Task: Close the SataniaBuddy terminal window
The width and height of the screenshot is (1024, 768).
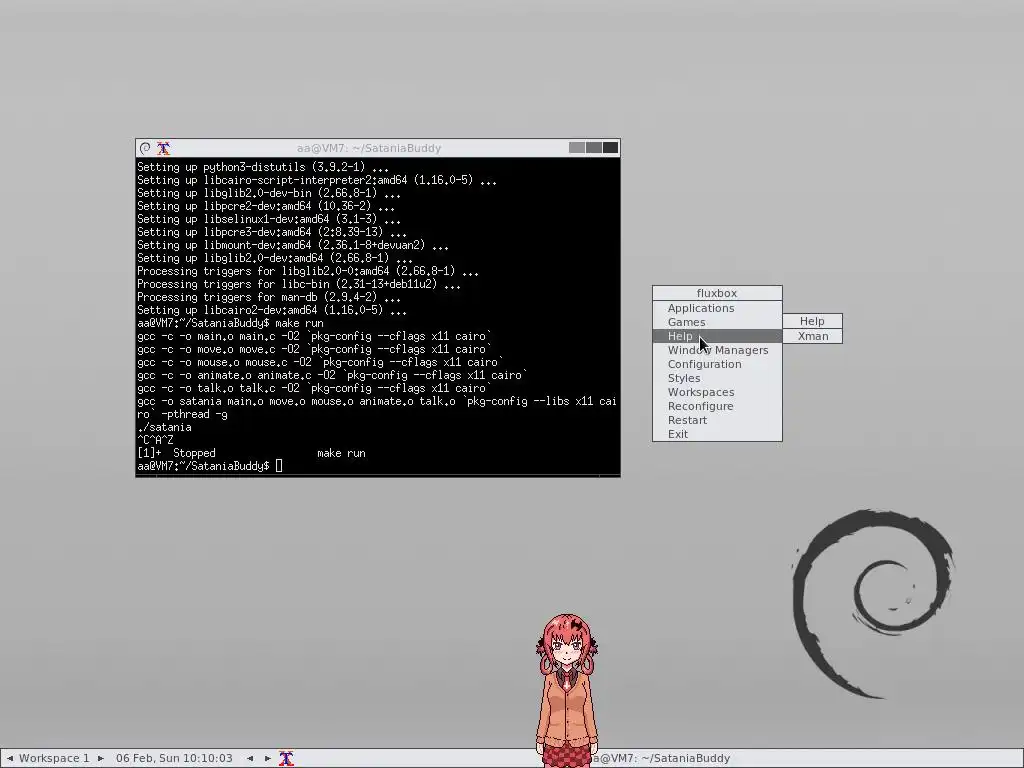Action: click(x=610, y=148)
